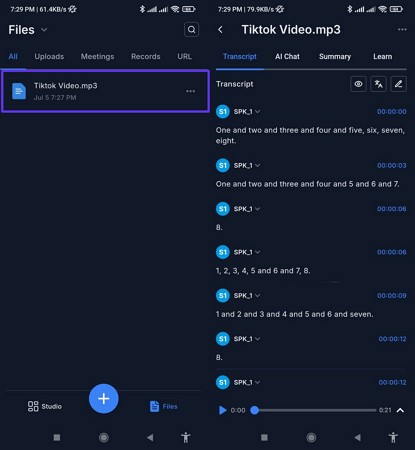Image resolution: width=415 pixels, height=450 pixels.
Task: Open the Tiktok Video.mp3 file entry
Action: coord(105,91)
